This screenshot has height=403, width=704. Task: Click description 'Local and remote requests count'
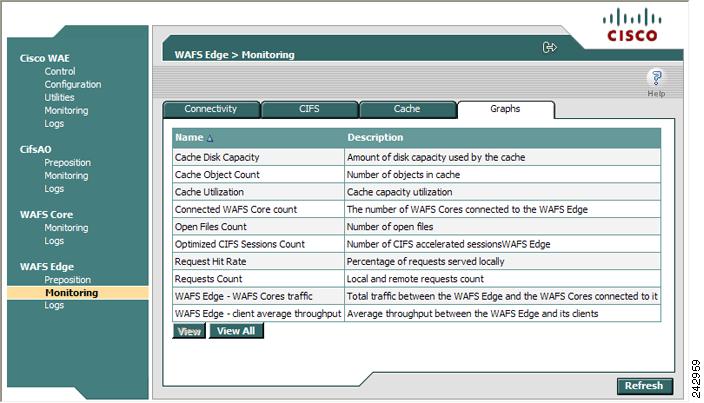pos(415,279)
